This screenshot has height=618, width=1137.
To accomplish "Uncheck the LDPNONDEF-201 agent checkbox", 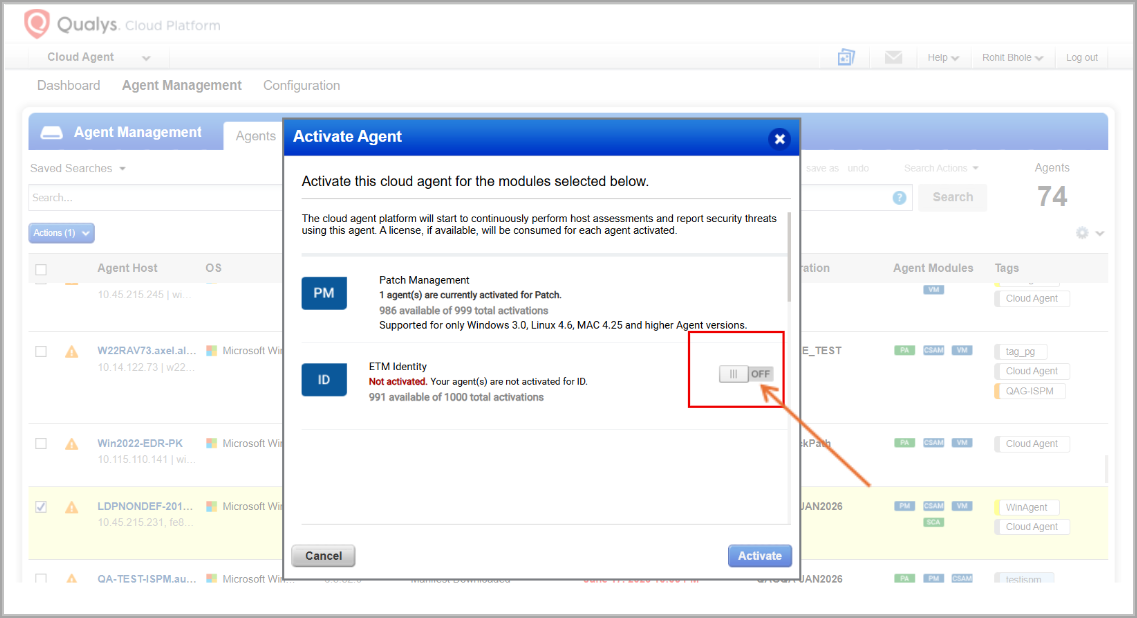I will (41, 506).
